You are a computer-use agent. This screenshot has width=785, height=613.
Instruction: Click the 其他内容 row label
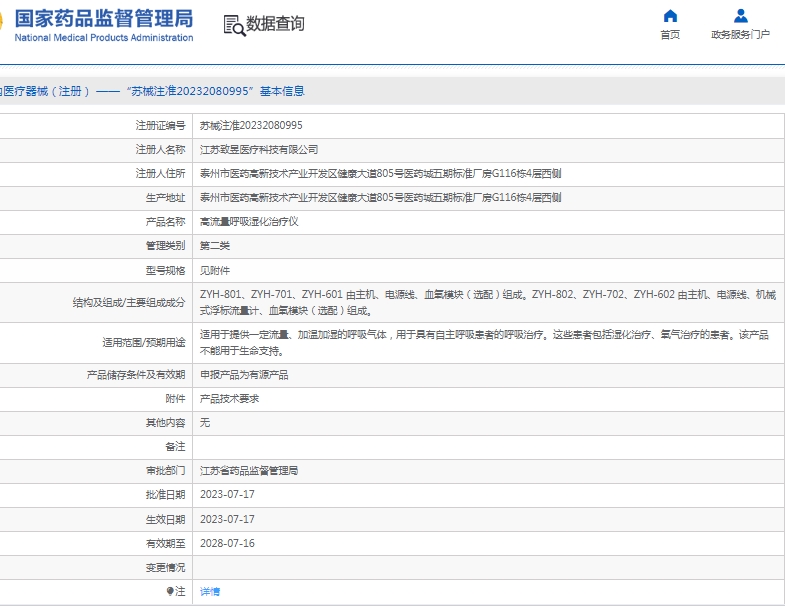pos(165,423)
